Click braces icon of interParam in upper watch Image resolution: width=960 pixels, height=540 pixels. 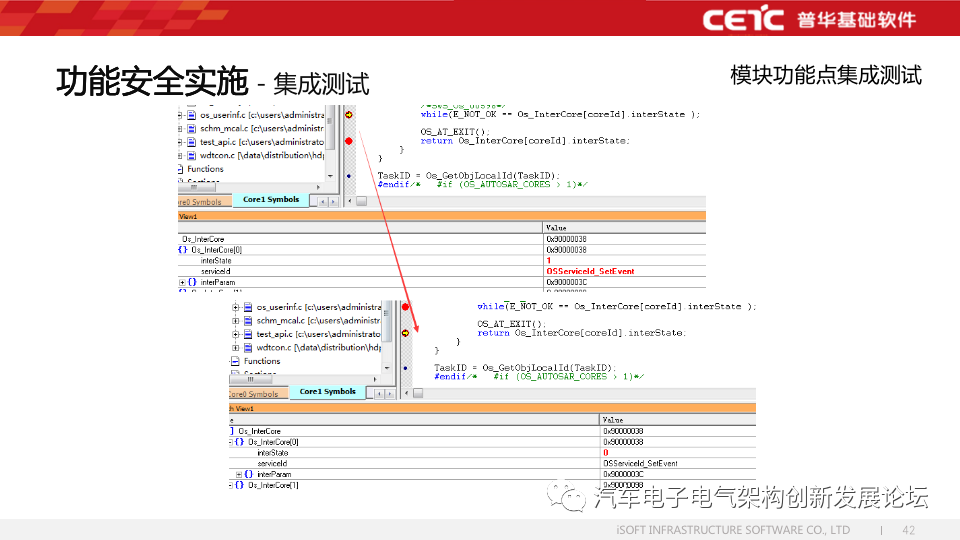[192, 282]
